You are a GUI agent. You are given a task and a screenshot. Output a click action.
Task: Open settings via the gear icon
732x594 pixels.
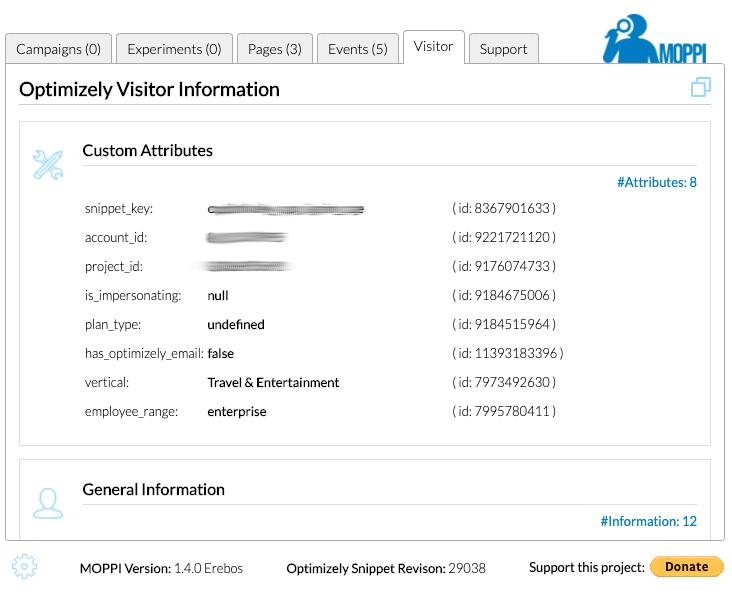point(24,566)
